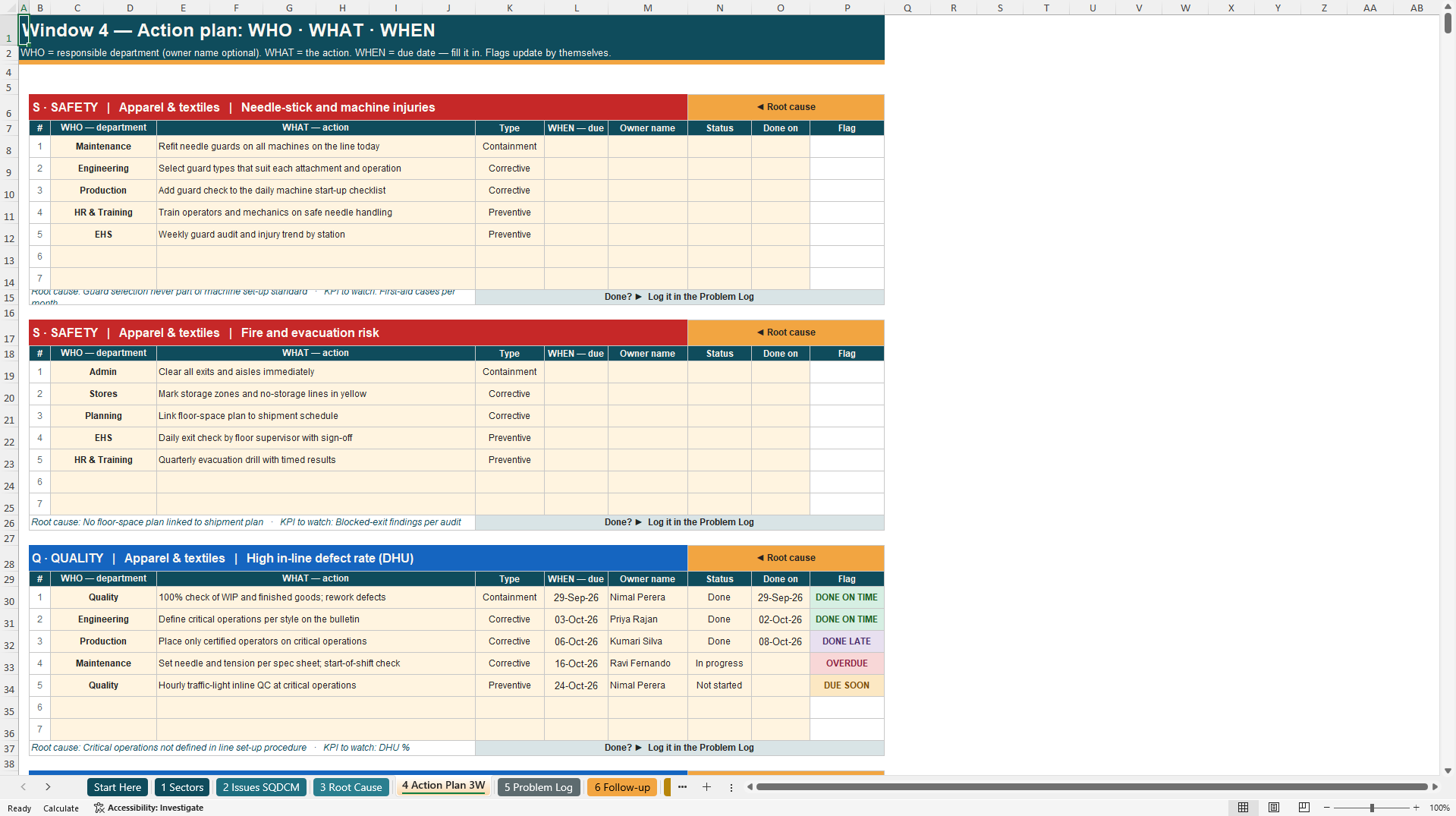Click Root cause link in Fire and evacuation section

786,332
